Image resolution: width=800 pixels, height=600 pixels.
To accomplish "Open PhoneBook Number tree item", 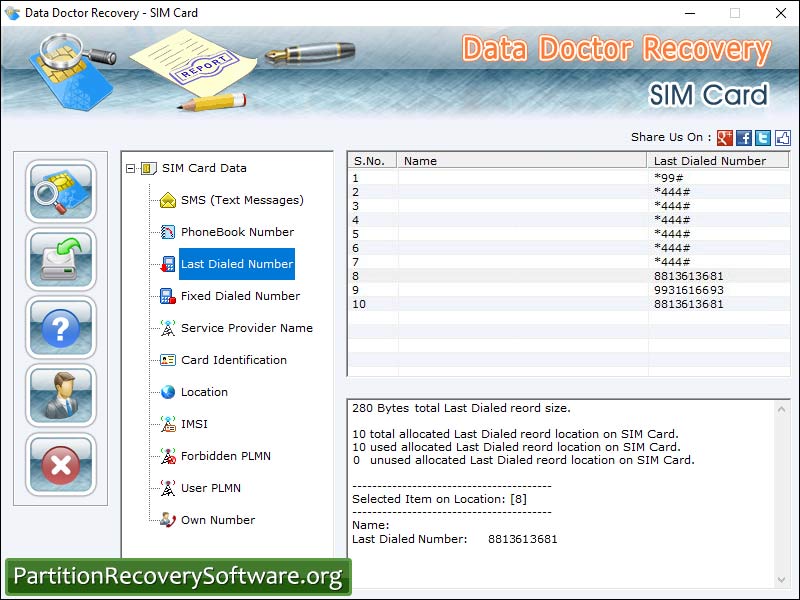I will (237, 232).
